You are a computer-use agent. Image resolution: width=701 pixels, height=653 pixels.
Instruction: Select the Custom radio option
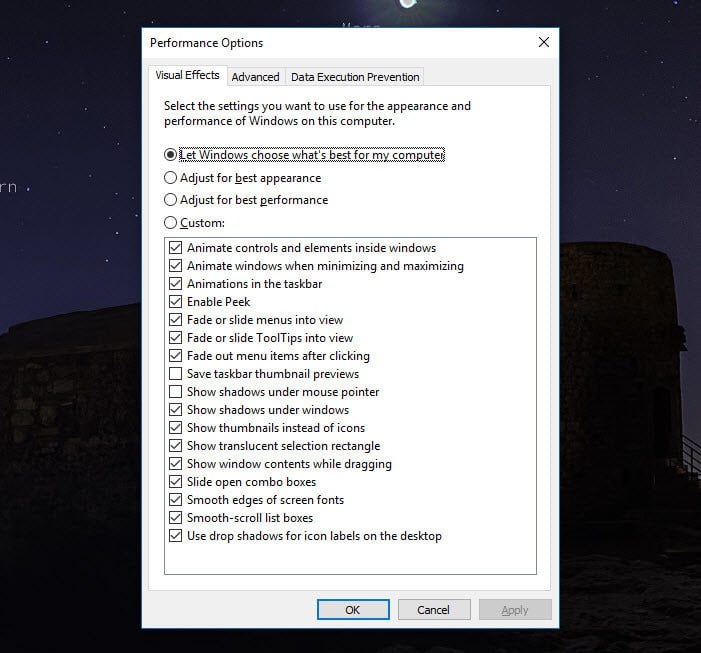tap(170, 223)
